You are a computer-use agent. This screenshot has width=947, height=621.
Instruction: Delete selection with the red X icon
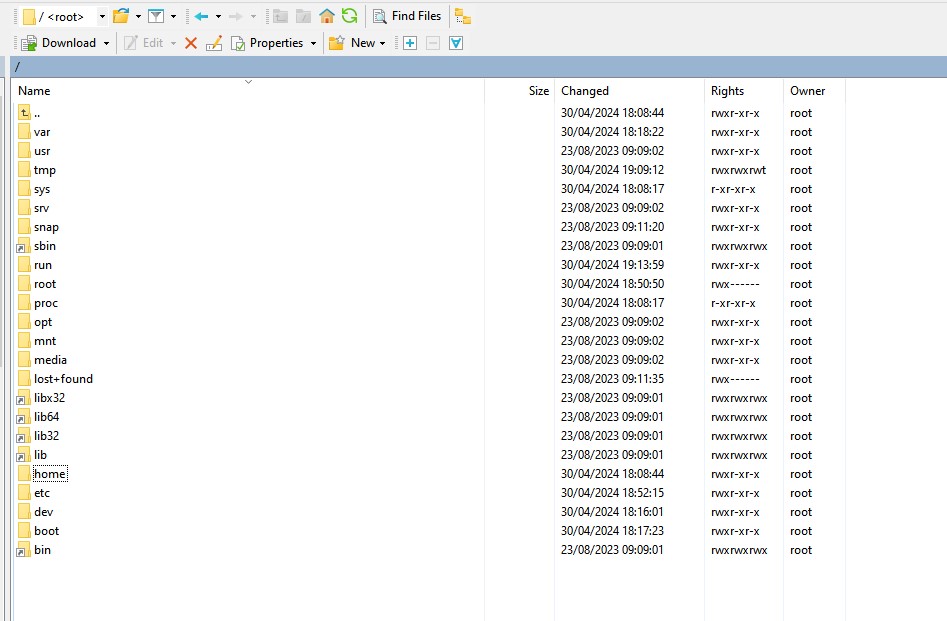pos(191,43)
